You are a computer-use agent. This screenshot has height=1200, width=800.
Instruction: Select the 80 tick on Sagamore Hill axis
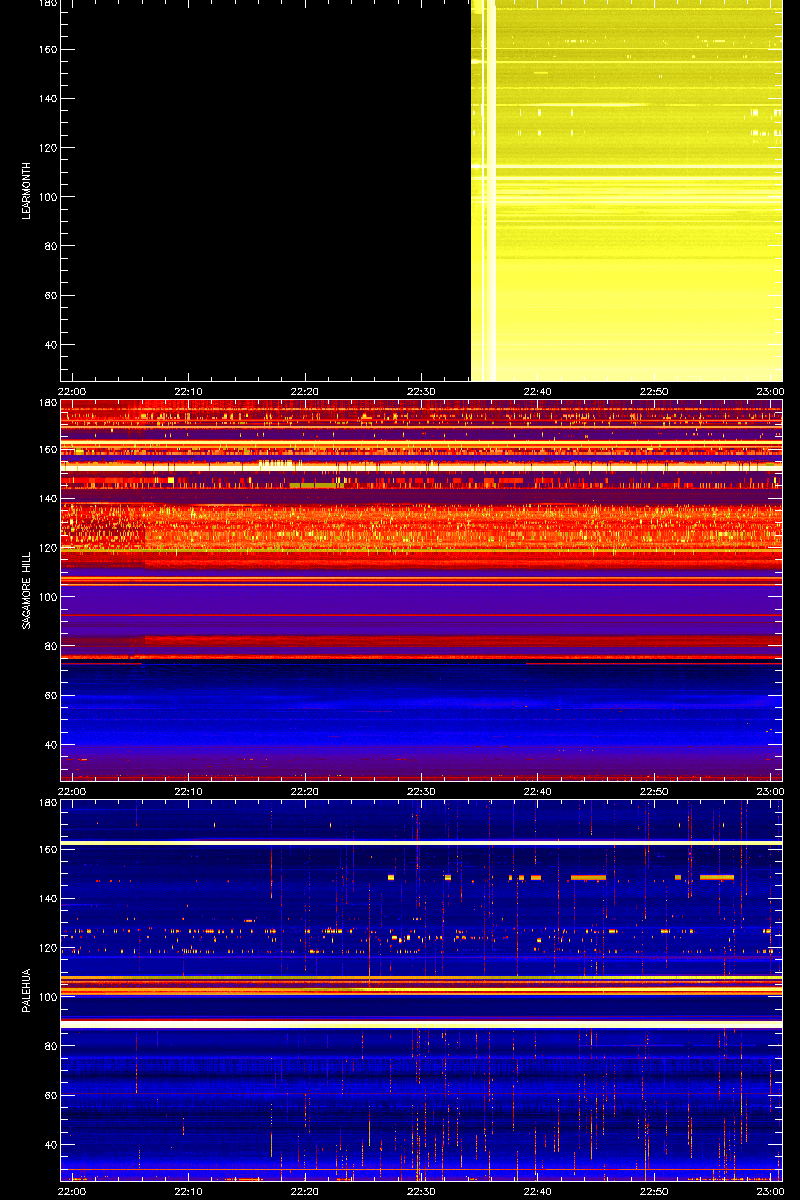coord(50,646)
